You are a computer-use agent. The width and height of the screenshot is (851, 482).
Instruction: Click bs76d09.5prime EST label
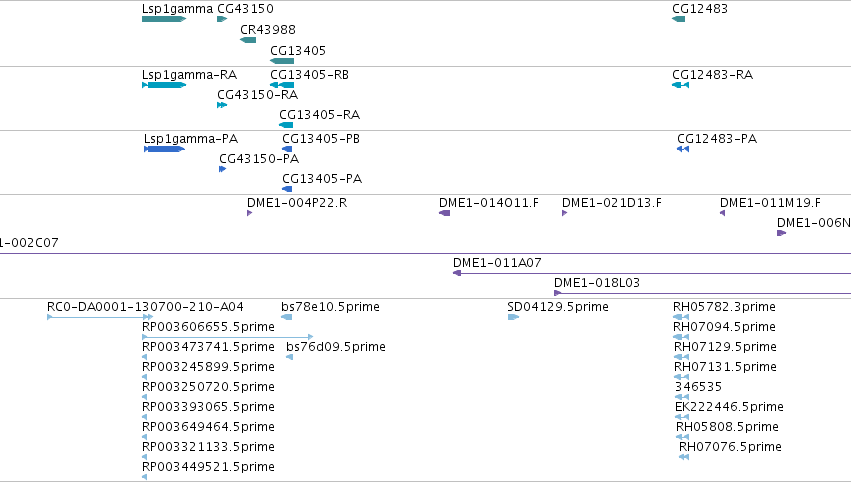coord(336,347)
